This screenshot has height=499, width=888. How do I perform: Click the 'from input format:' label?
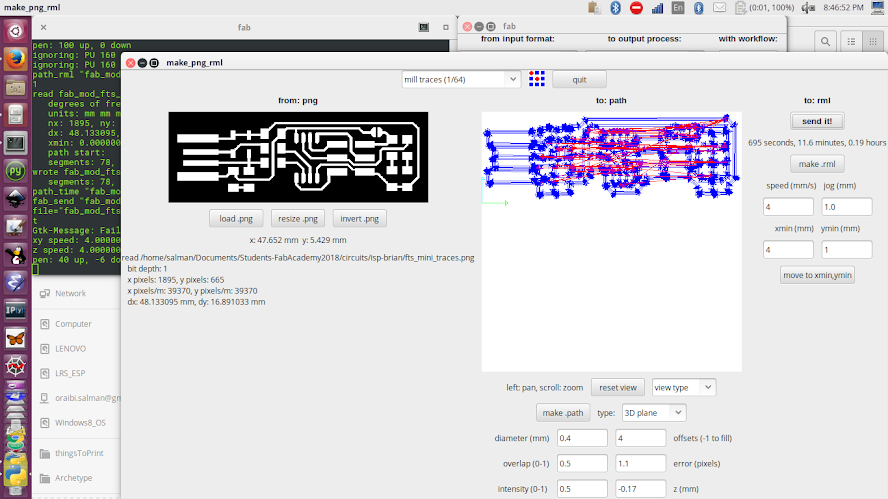518,39
